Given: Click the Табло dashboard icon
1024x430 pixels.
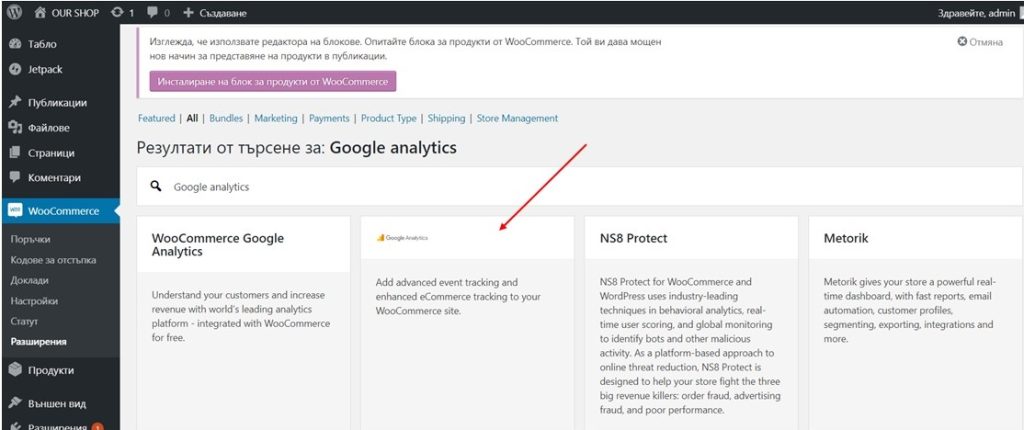Looking at the screenshot, I should click(16, 44).
